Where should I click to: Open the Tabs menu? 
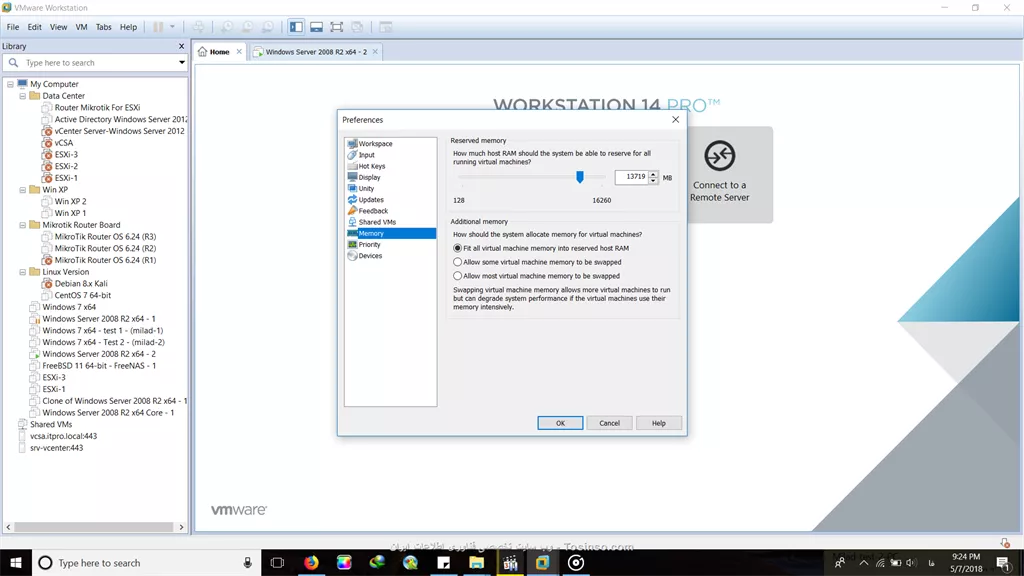103,27
